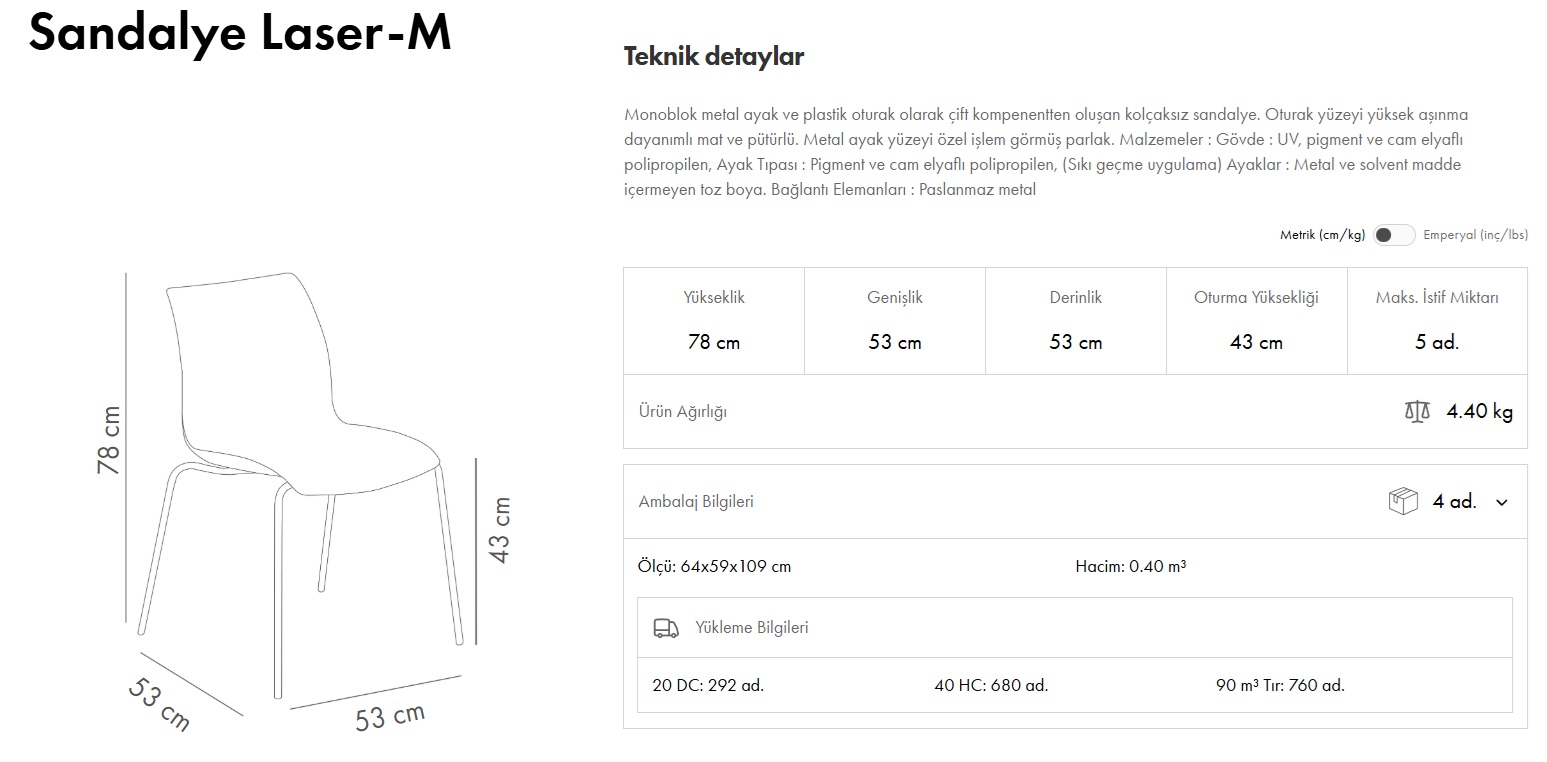Toggle the metric/imperial unit switch
The width and height of the screenshot is (1547, 762).
(x=1394, y=235)
